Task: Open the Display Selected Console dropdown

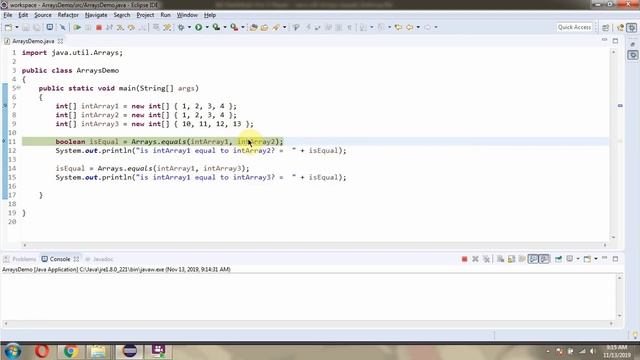Action: point(578,259)
